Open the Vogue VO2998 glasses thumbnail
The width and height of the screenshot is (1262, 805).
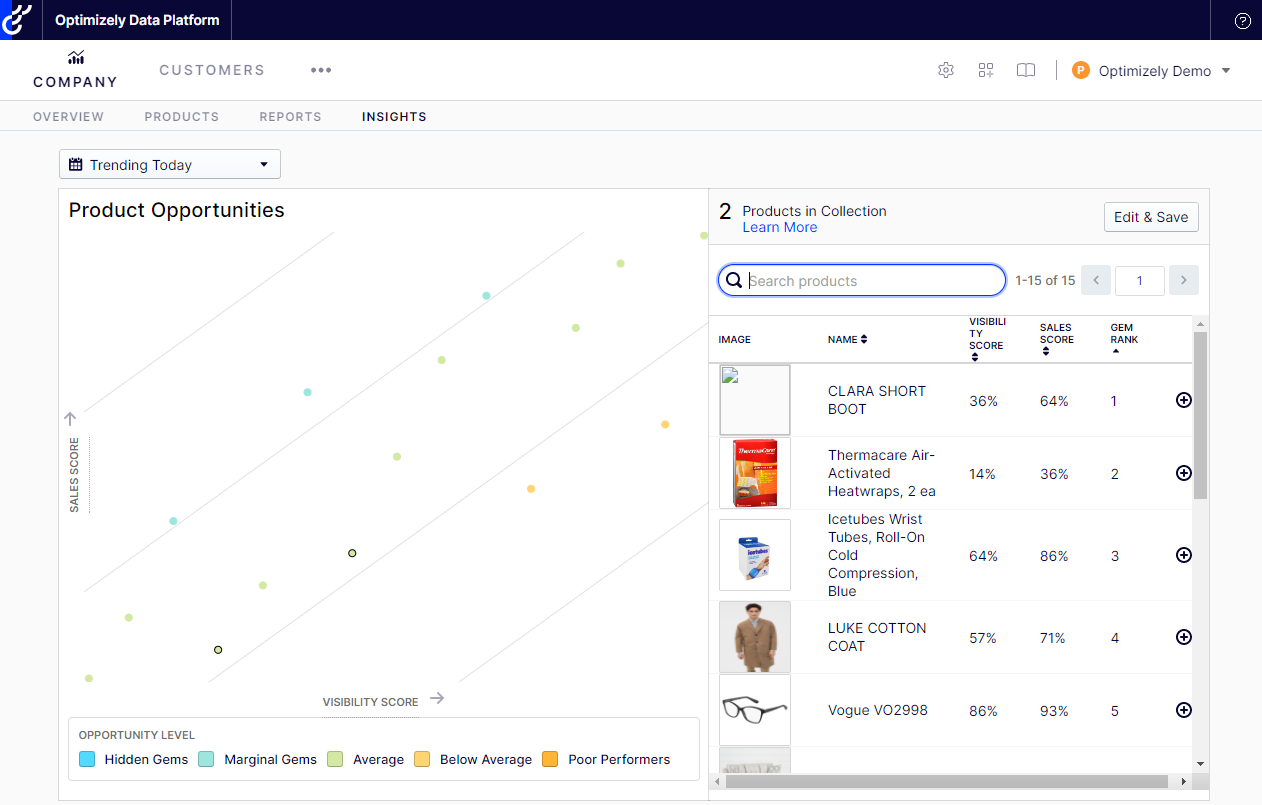(755, 710)
